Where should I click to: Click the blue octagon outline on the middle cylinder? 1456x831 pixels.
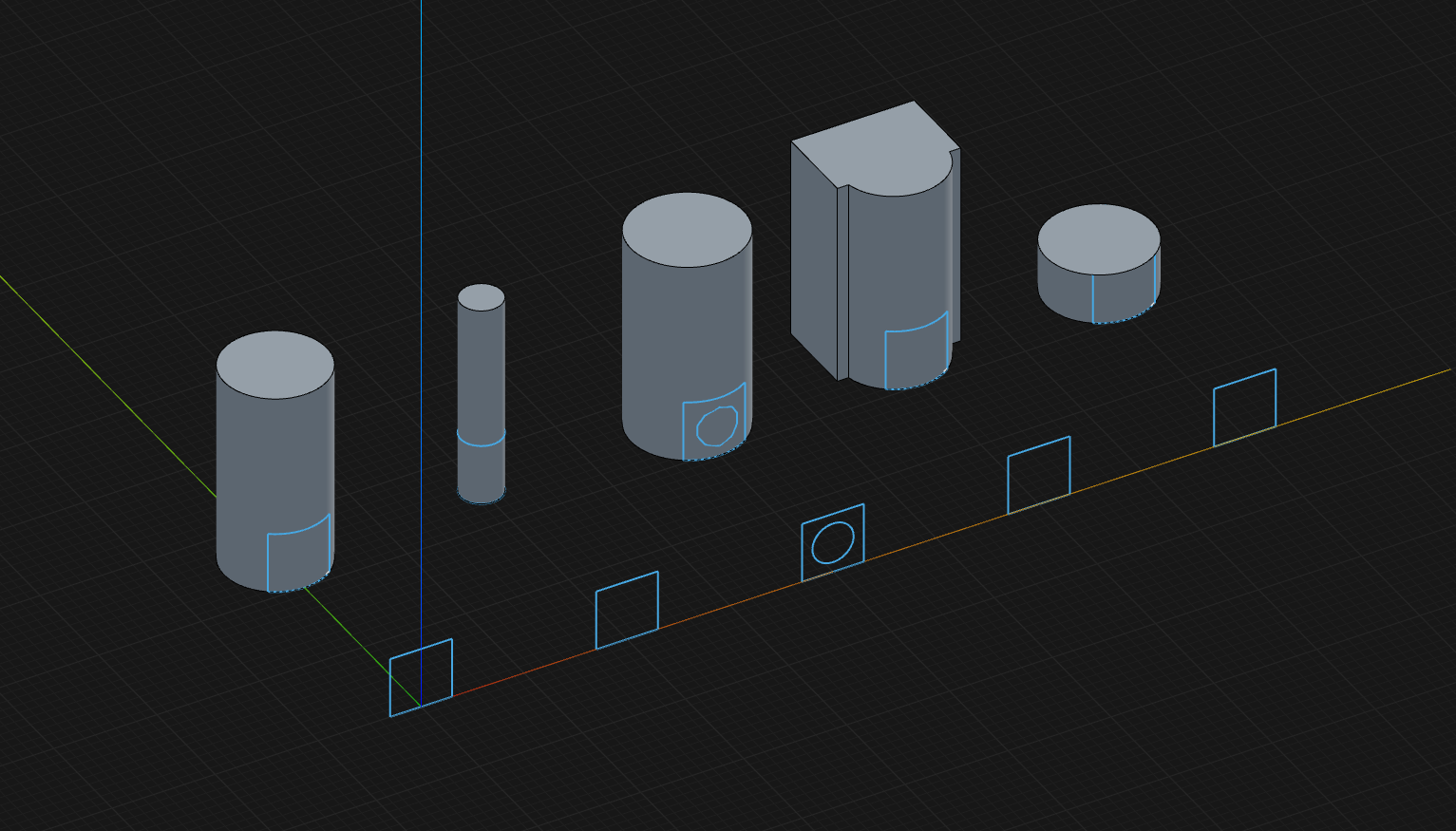[x=717, y=426]
